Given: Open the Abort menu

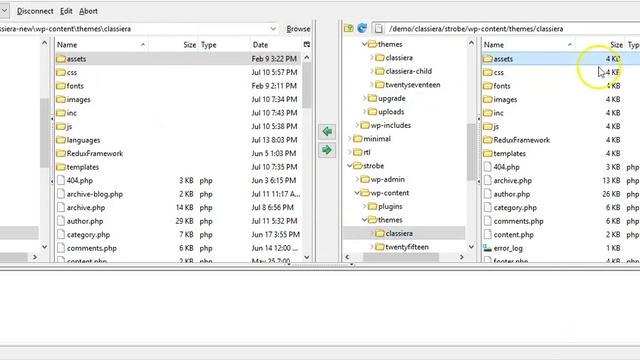Looking at the screenshot, I should tap(88, 11).
